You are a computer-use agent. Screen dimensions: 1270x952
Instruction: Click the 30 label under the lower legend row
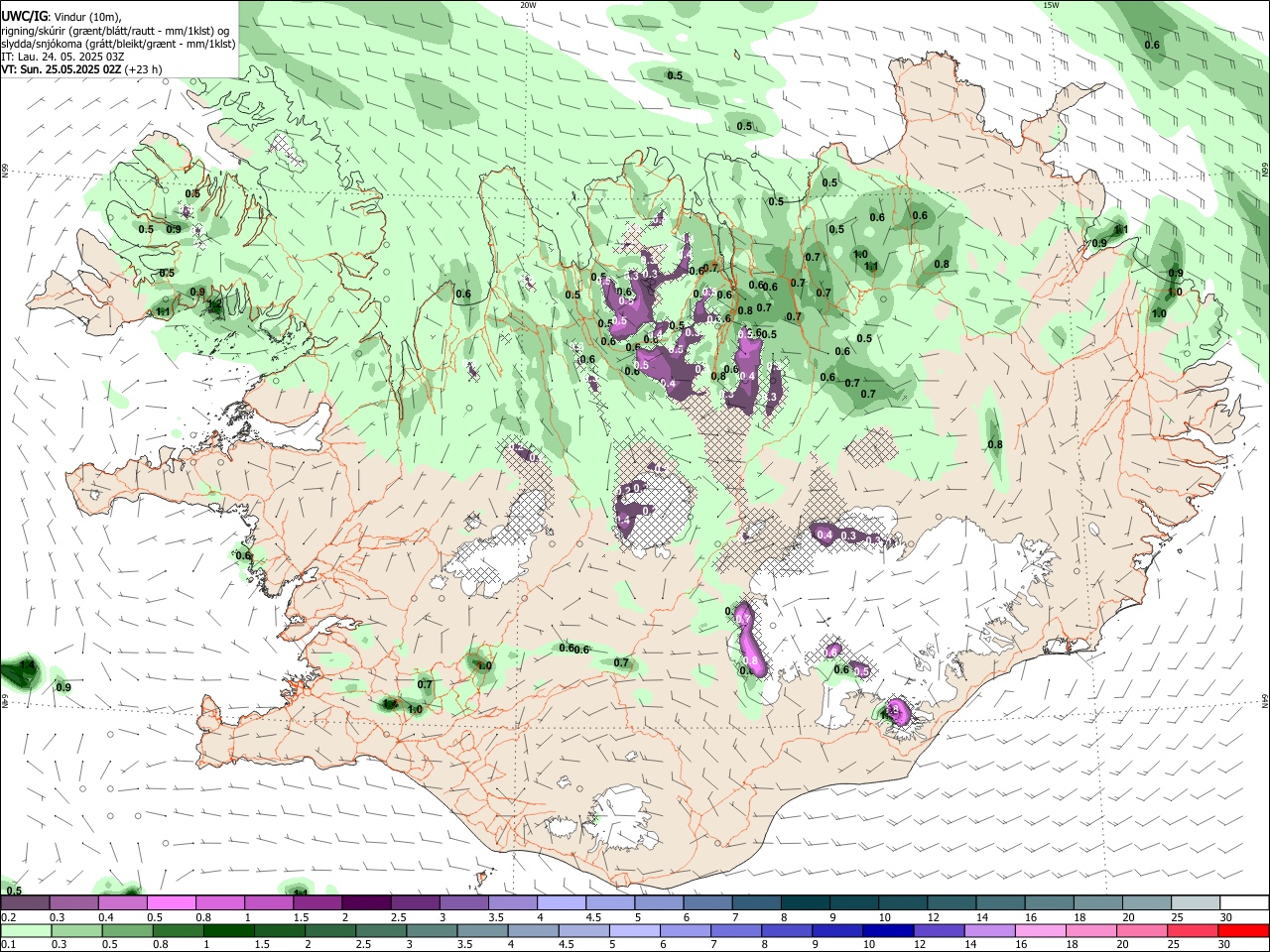tap(1223, 945)
